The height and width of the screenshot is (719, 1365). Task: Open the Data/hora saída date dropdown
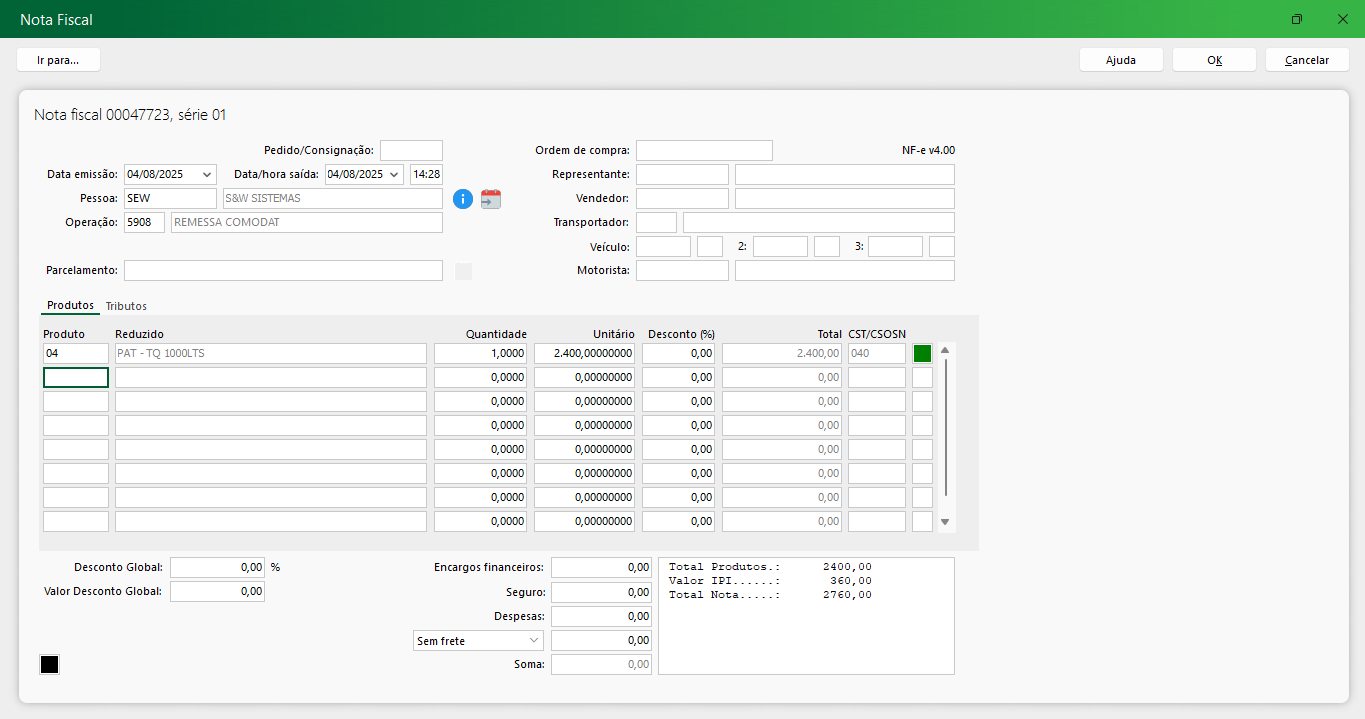click(394, 174)
